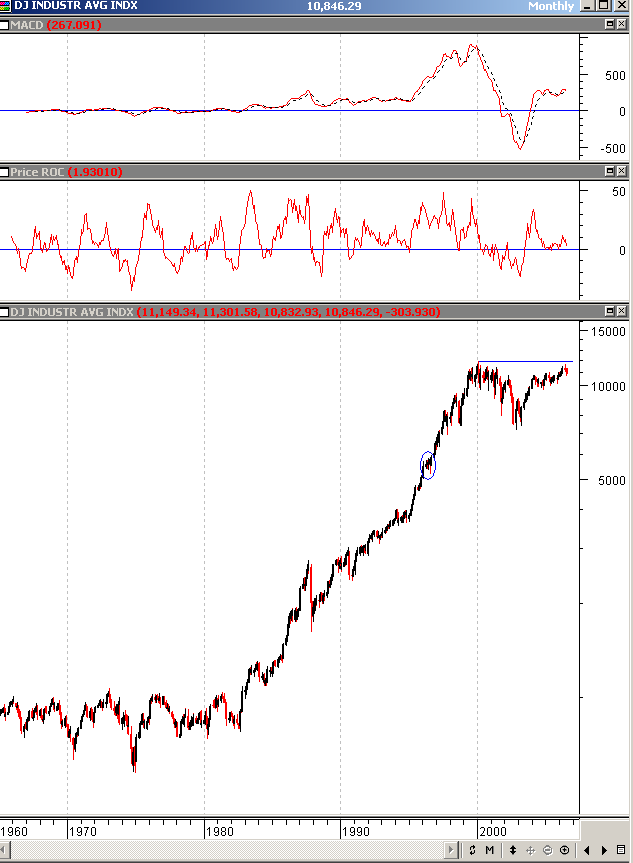Click the price panel OHLC values label

[x=288, y=312]
